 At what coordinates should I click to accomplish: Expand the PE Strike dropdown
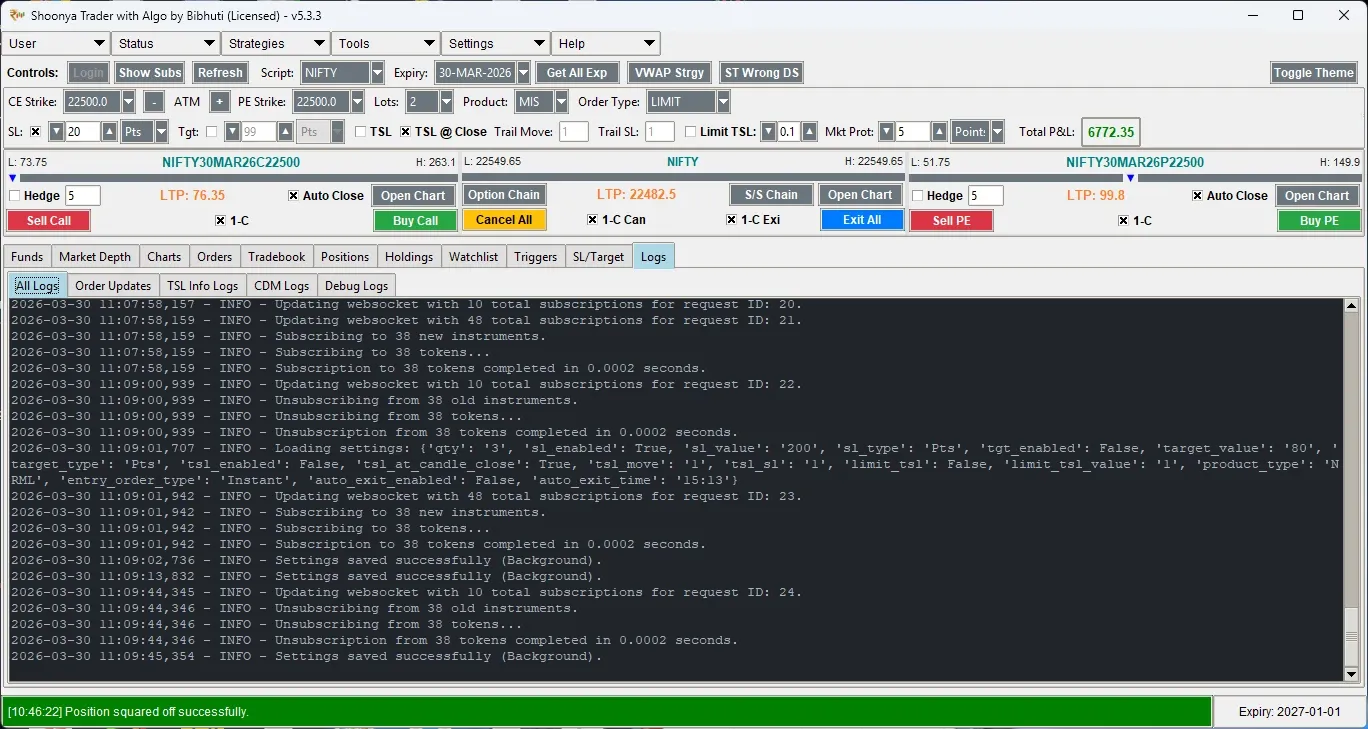point(358,102)
